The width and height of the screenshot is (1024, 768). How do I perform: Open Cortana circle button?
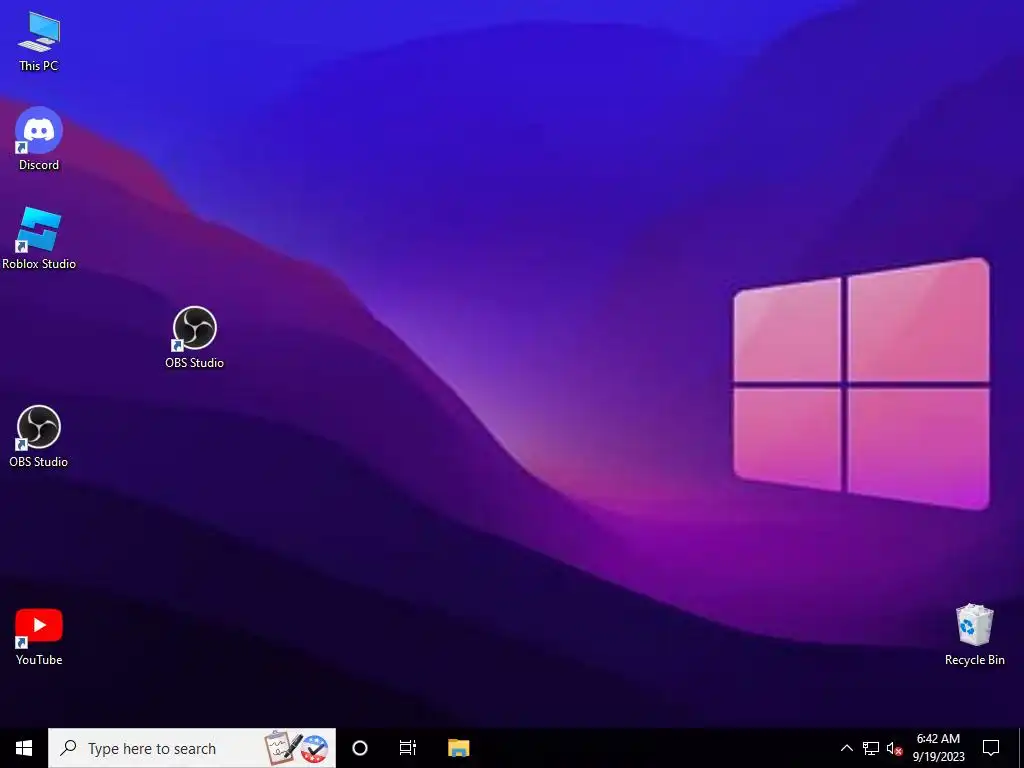(x=360, y=748)
